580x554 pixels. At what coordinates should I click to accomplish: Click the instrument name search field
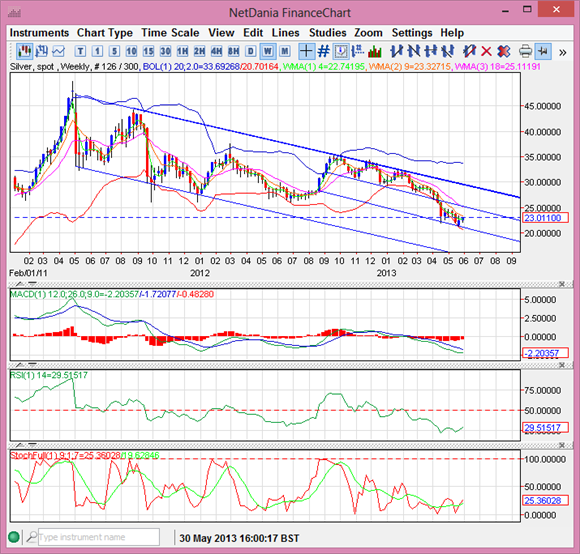[x=99, y=537]
